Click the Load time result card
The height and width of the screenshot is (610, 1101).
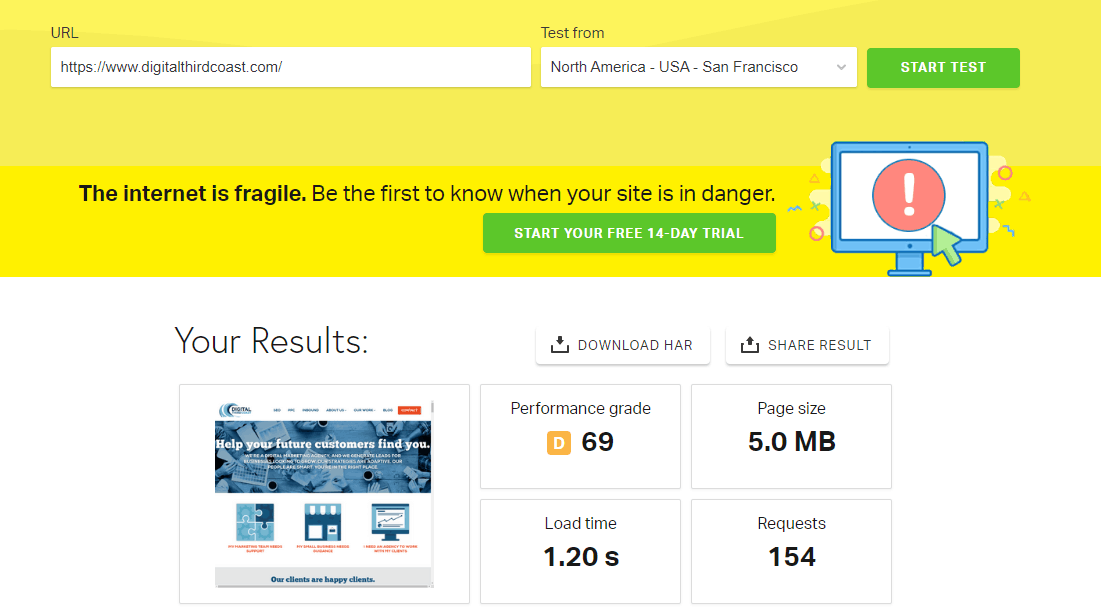580,551
